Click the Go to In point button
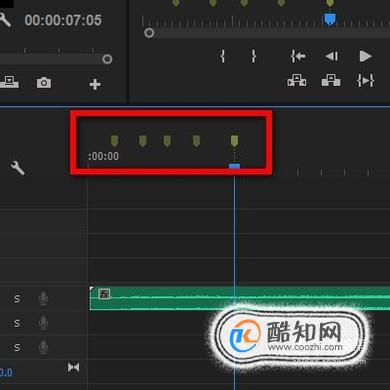The image size is (390, 390). coord(298,56)
